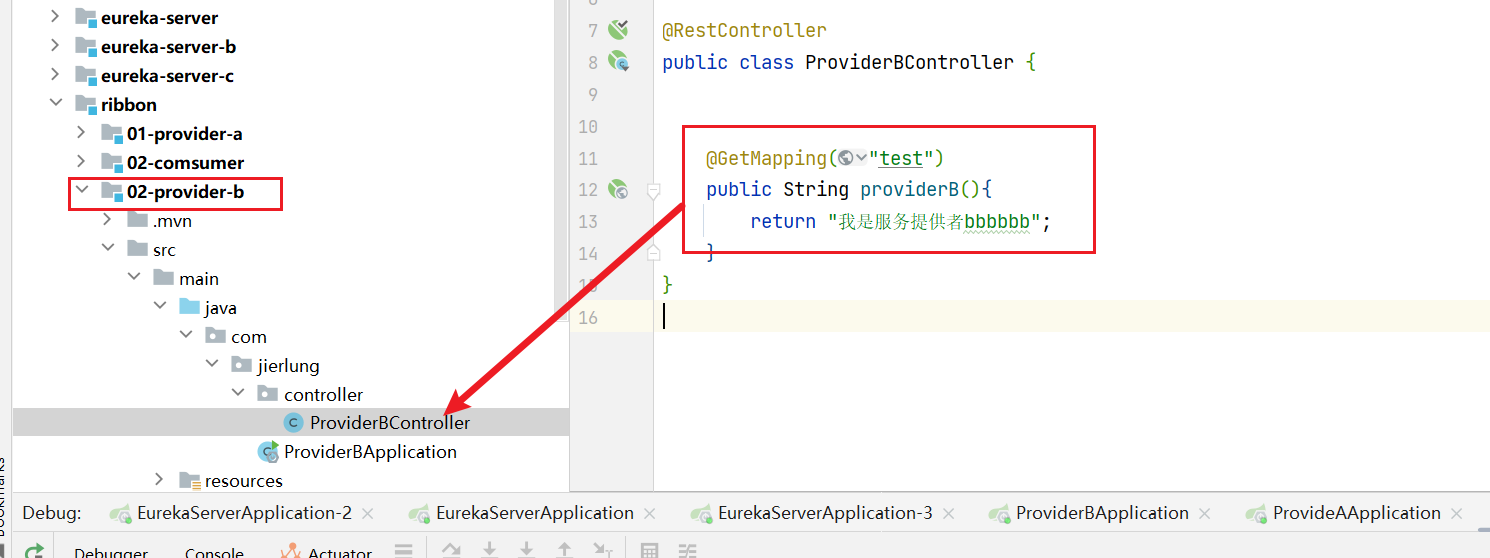Click the Step Over debug icon

pyautogui.click(x=452, y=550)
